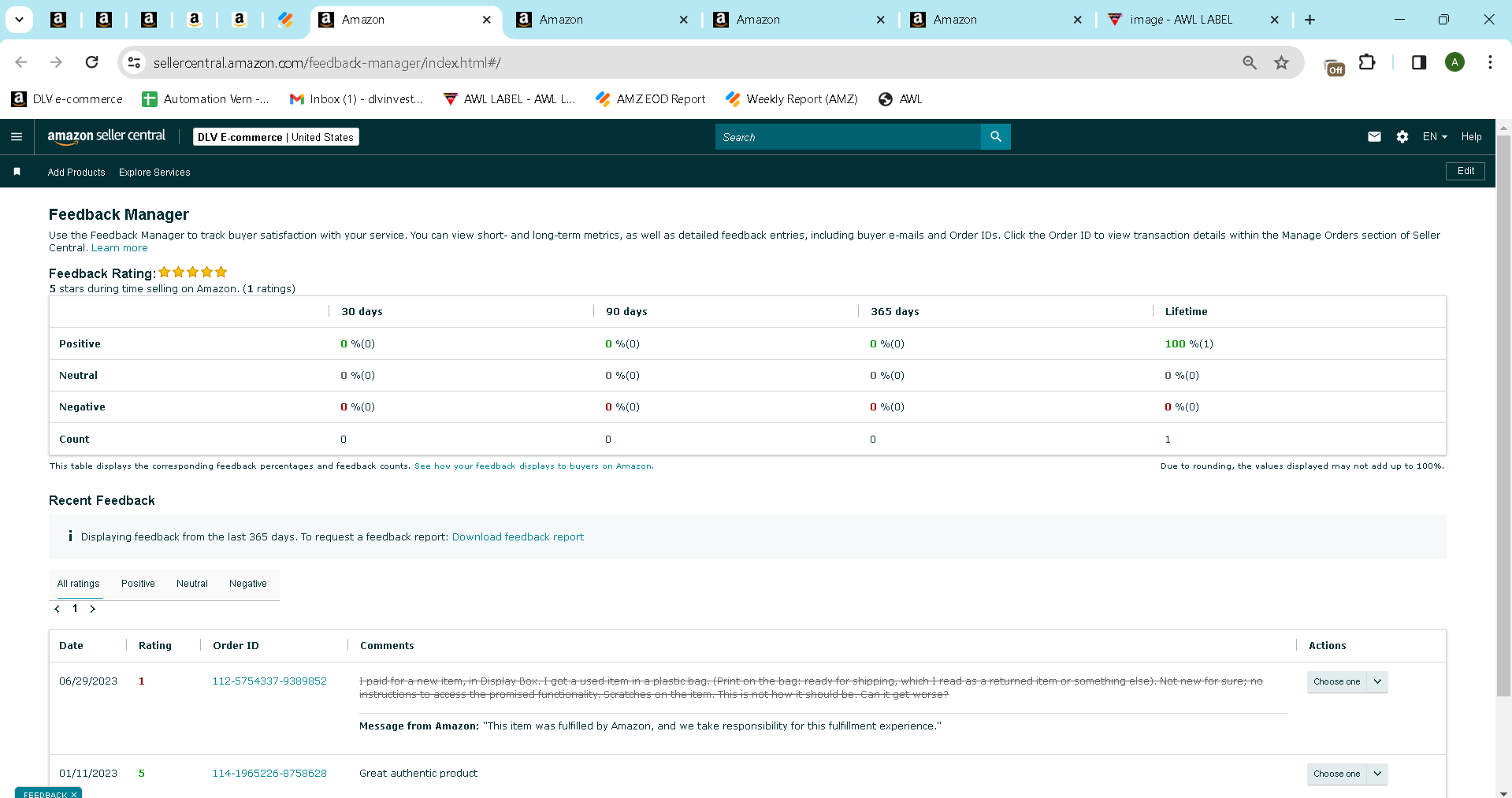Click See how your feedback displays link

click(533, 466)
